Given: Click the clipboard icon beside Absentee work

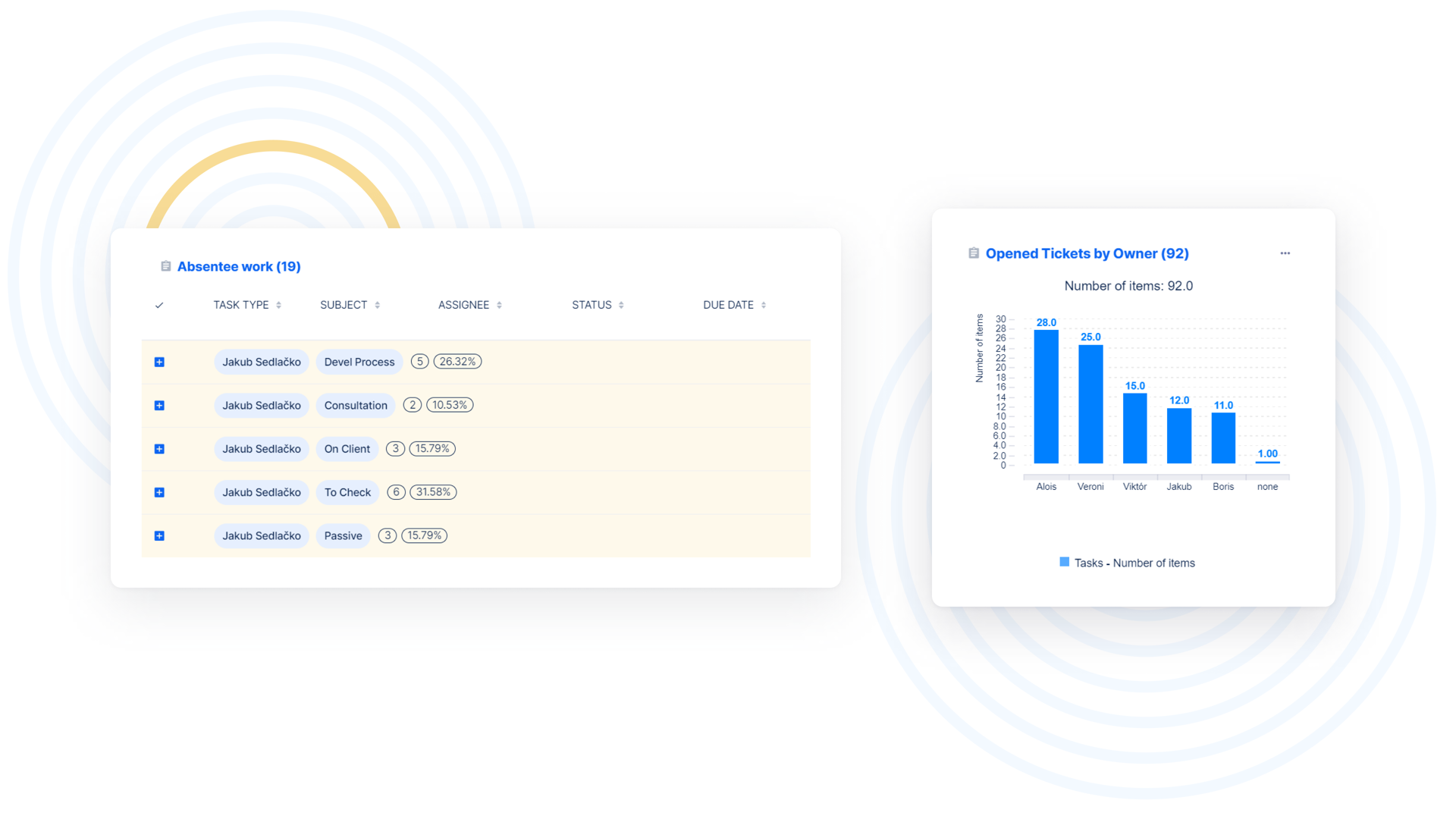Looking at the screenshot, I should (x=165, y=266).
